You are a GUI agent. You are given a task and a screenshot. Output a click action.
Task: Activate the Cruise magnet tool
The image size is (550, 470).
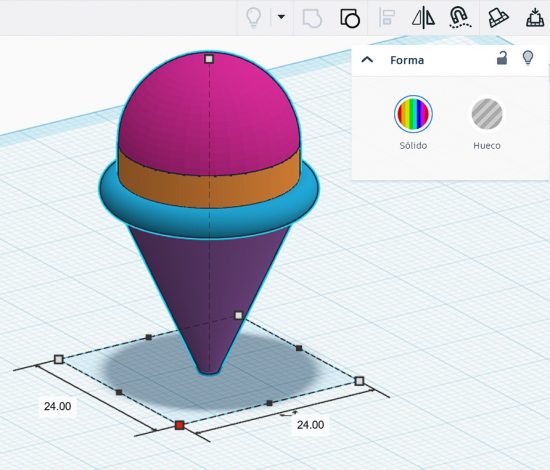460,18
